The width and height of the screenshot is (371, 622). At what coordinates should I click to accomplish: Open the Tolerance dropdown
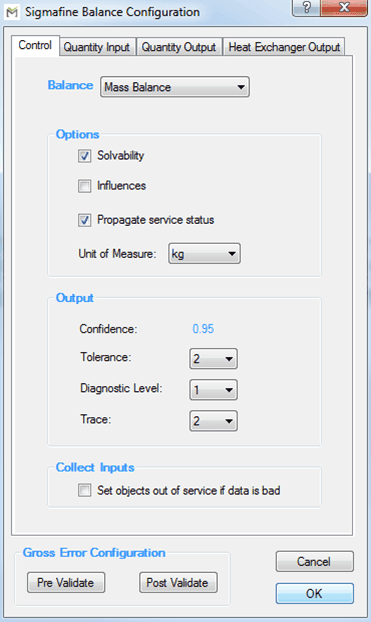tap(213, 359)
